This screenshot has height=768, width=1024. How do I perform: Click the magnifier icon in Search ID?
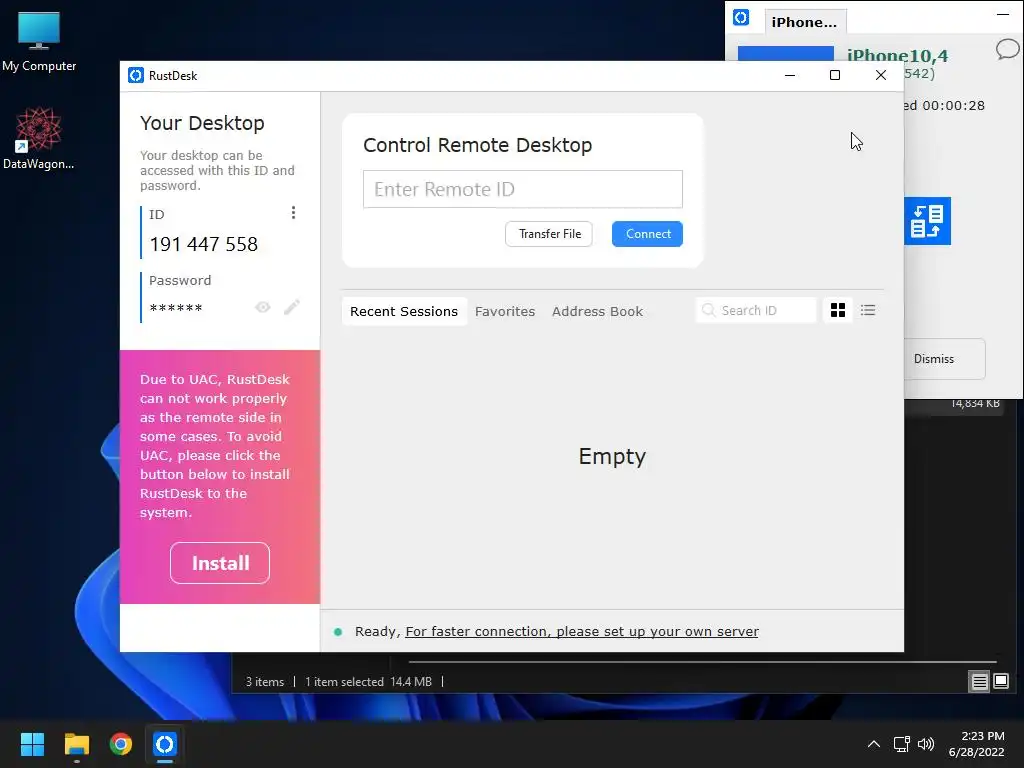709,310
